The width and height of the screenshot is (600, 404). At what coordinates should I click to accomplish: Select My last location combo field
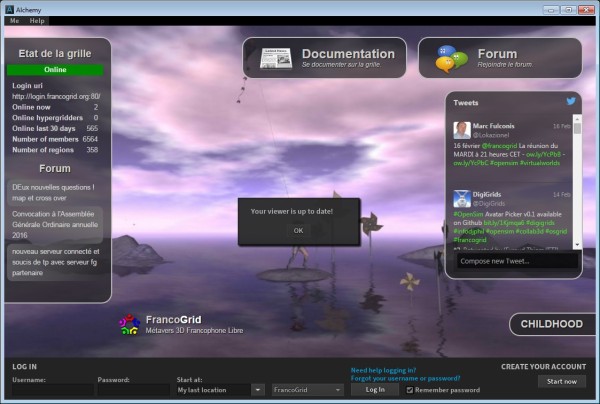(x=214, y=390)
